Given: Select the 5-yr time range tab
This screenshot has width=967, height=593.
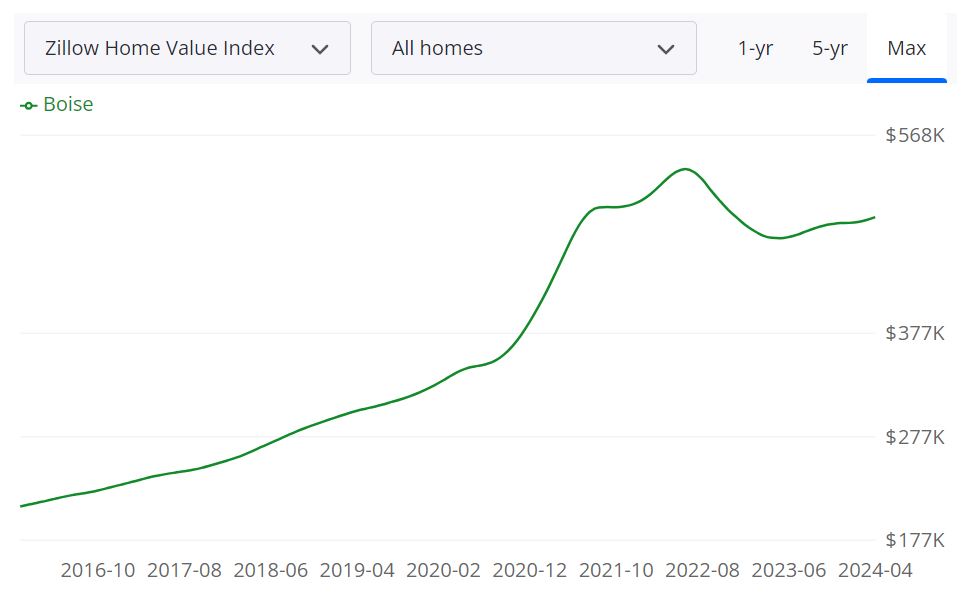Looking at the screenshot, I should 829,48.
